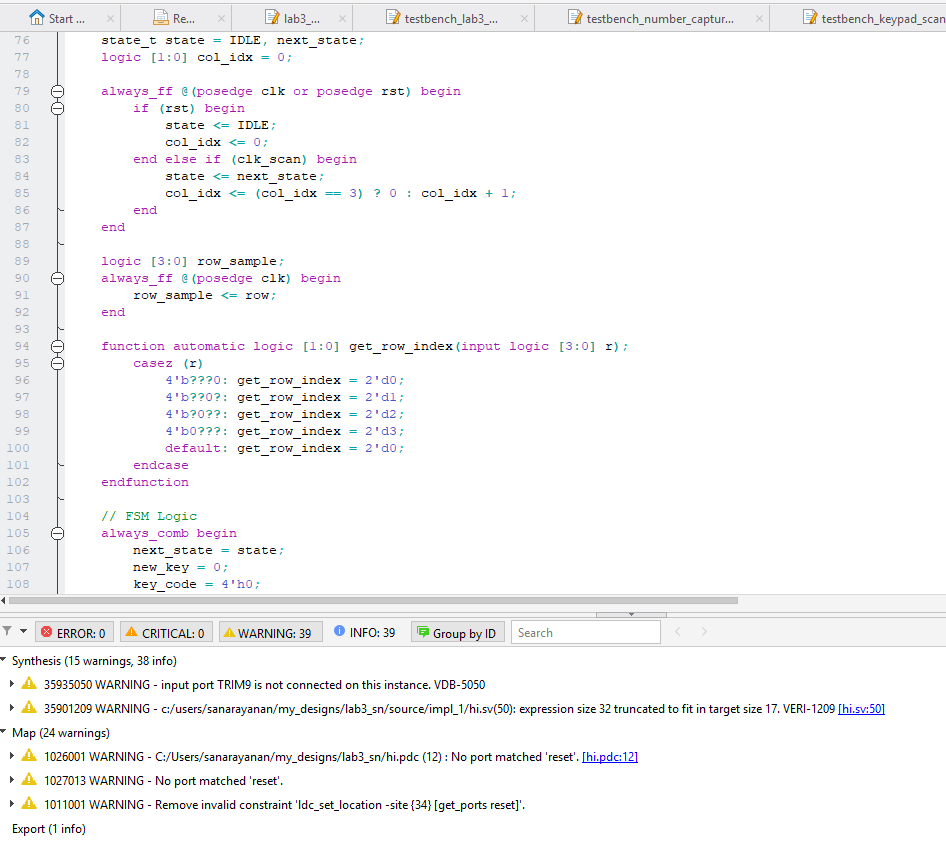Close the testbench_number_capture tab

coord(759,18)
